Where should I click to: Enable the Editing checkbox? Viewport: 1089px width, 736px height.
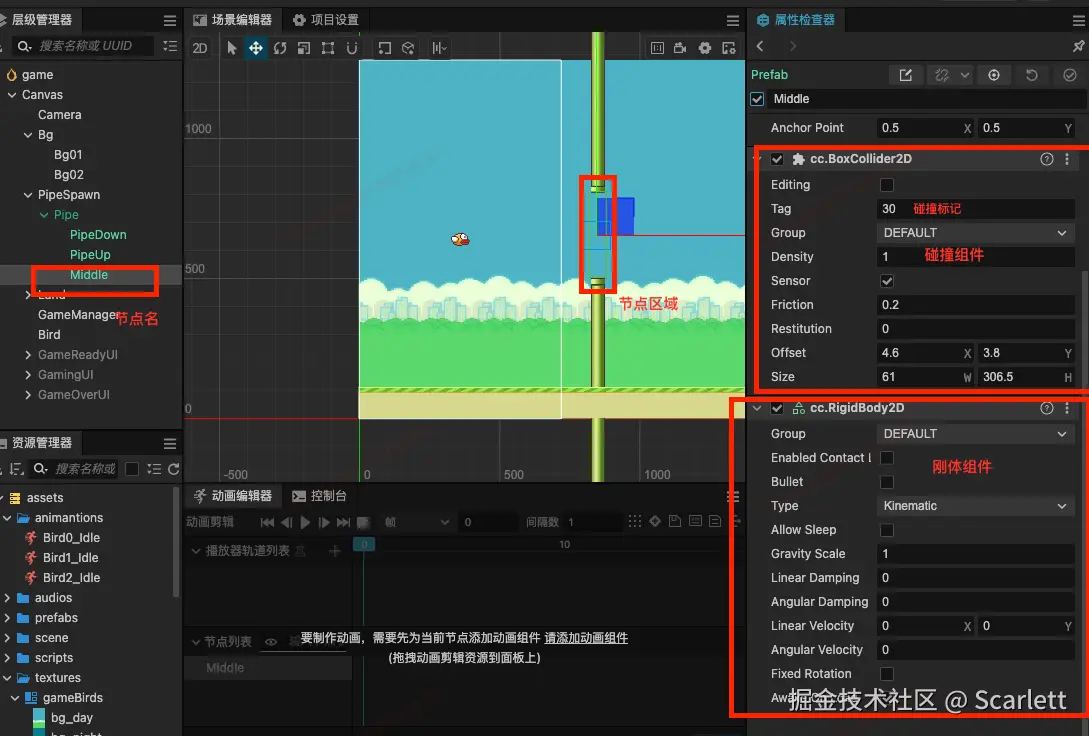887,185
